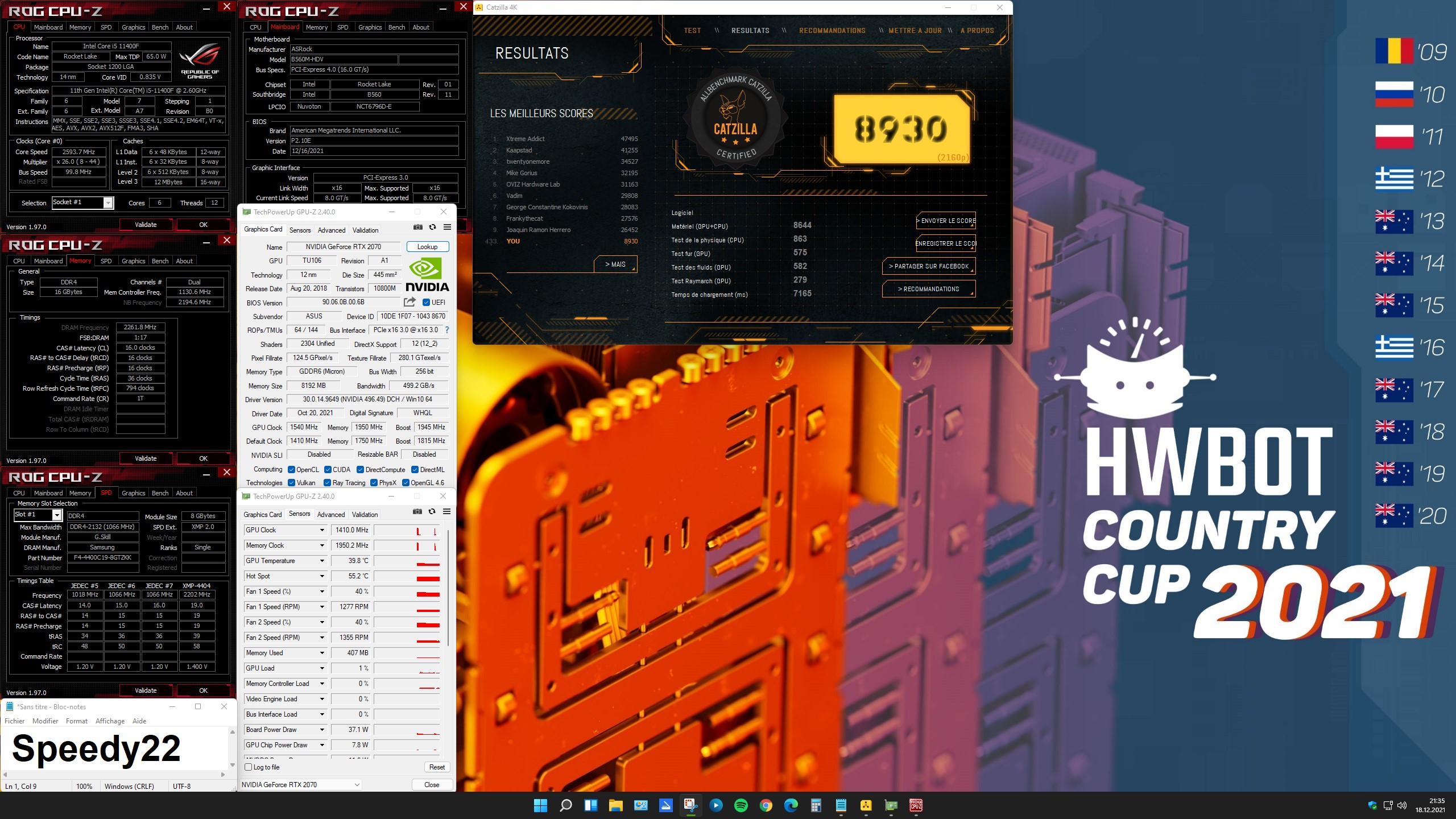The width and height of the screenshot is (1456, 819).
Task: Open the Widgets panel from the taskbar
Action: (x=590, y=805)
